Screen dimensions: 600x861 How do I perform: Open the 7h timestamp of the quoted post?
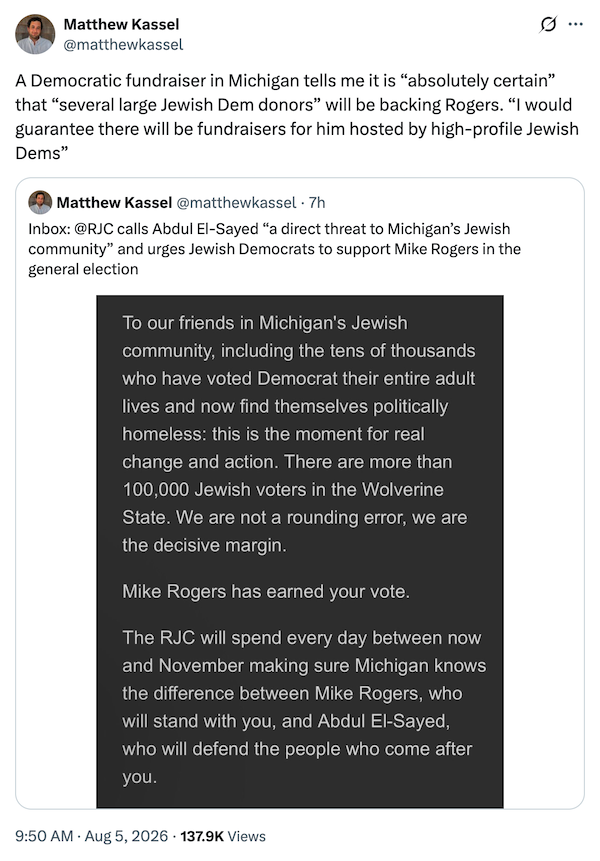point(317,203)
